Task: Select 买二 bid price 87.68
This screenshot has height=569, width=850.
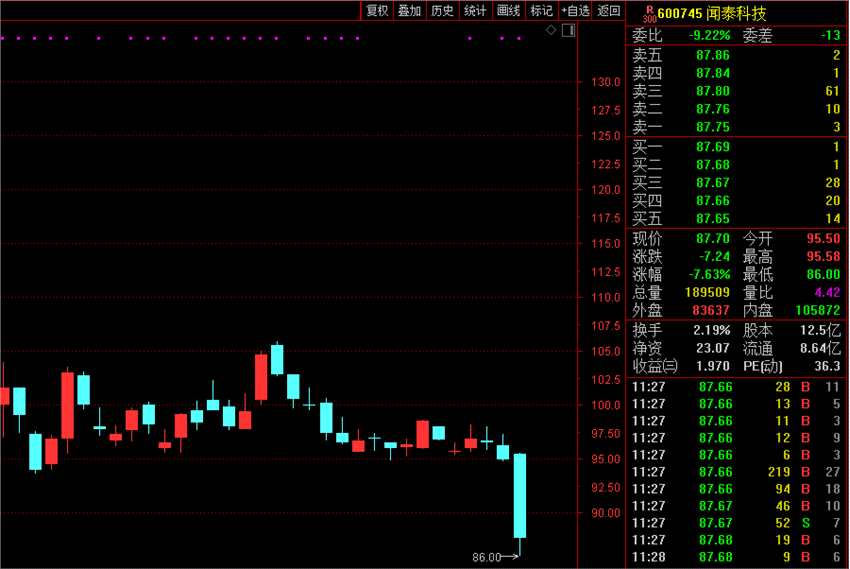Action: pyautogui.click(x=713, y=164)
